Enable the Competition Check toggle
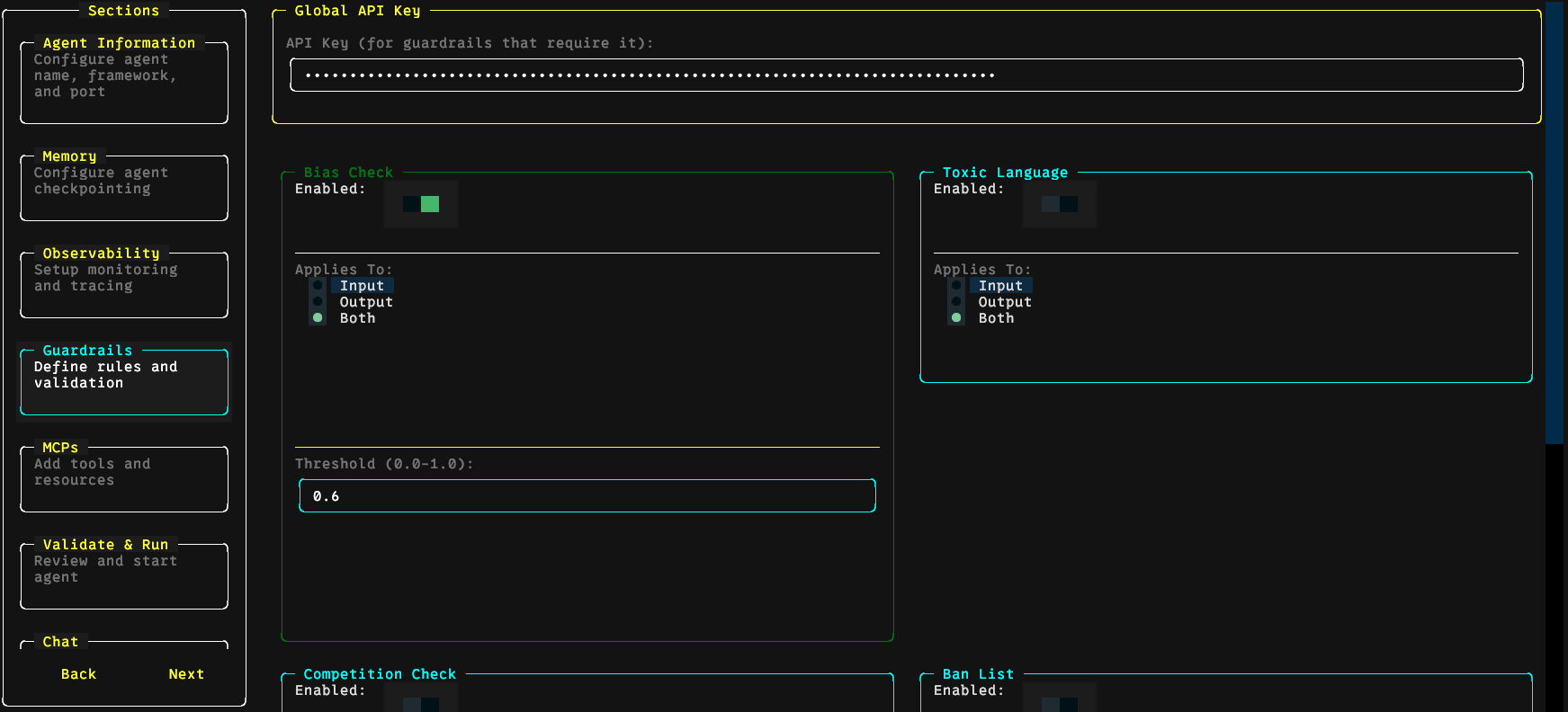The height and width of the screenshot is (712, 1568). 421,702
